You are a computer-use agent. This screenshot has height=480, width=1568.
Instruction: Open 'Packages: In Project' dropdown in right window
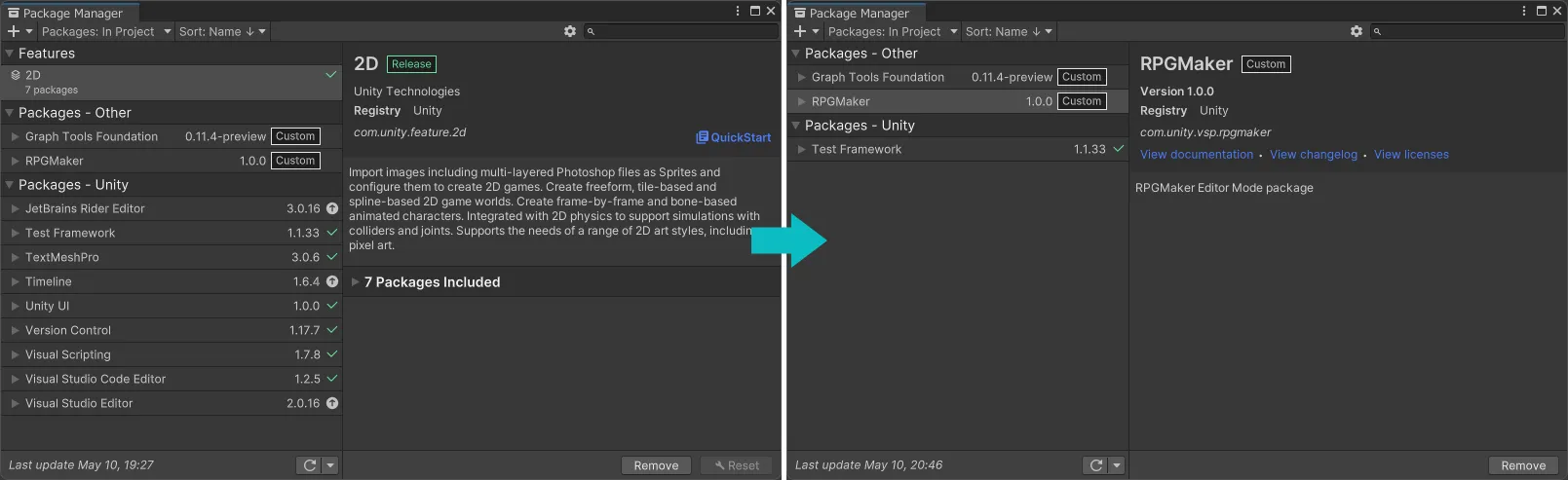coord(893,32)
